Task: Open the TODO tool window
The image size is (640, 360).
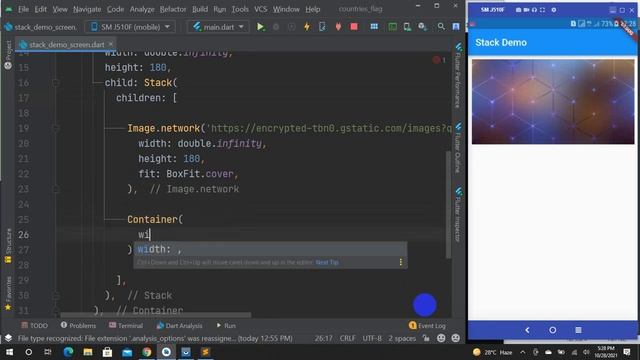Action: [x=35, y=325]
